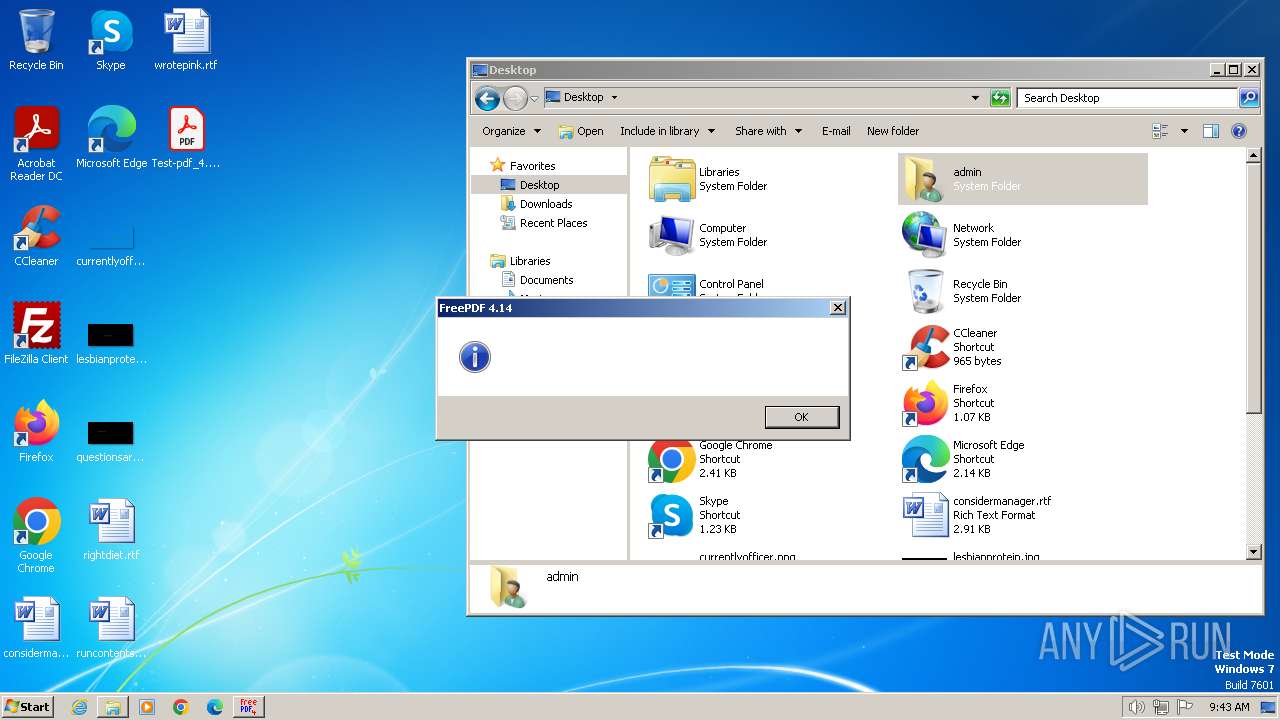Click New folder in the Explorer toolbar
This screenshot has width=1280, height=720.
pos(893,131)
